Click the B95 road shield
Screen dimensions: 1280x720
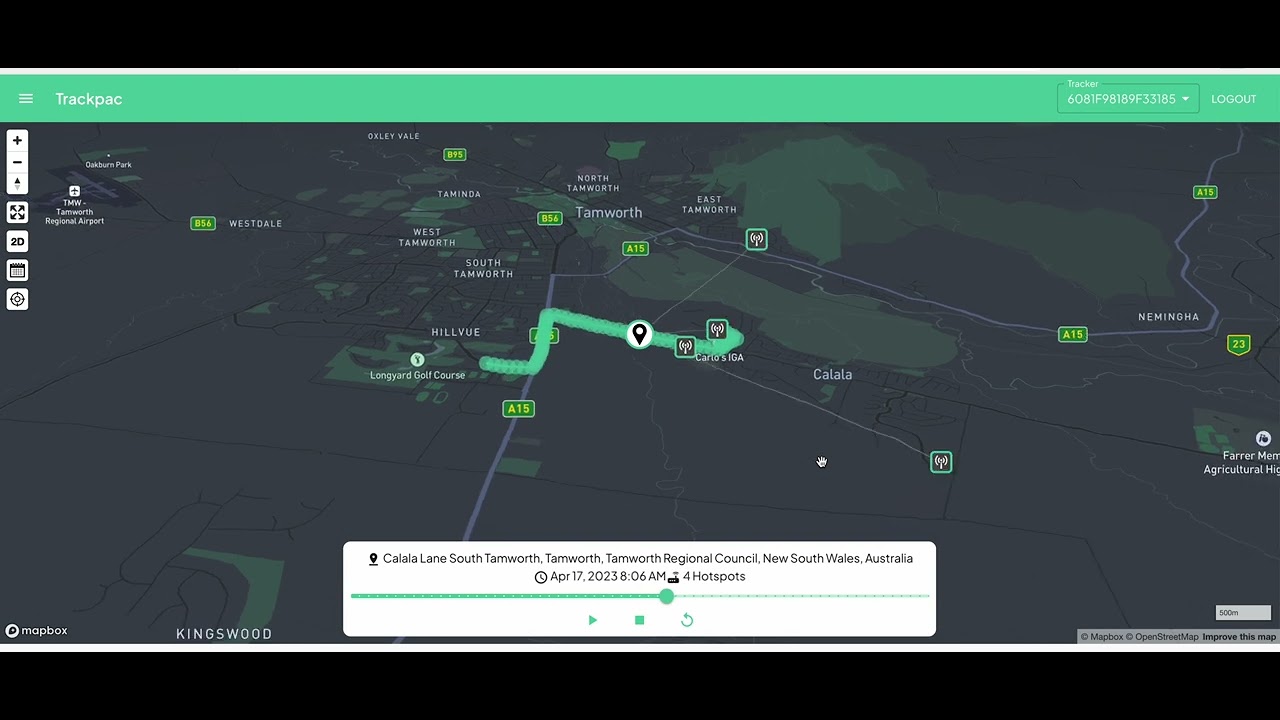[455, 155]
